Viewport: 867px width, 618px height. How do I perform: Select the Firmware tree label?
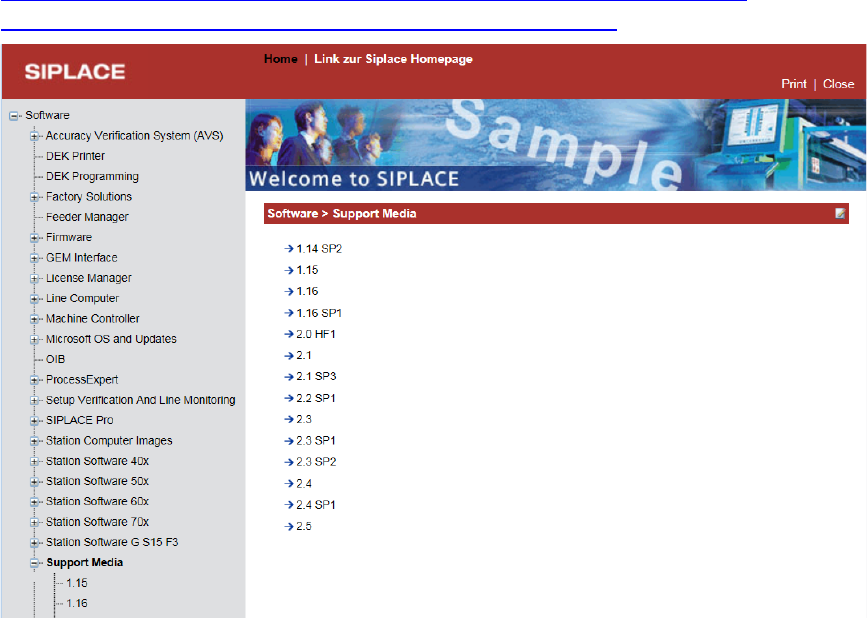click(x=69, y=238)
